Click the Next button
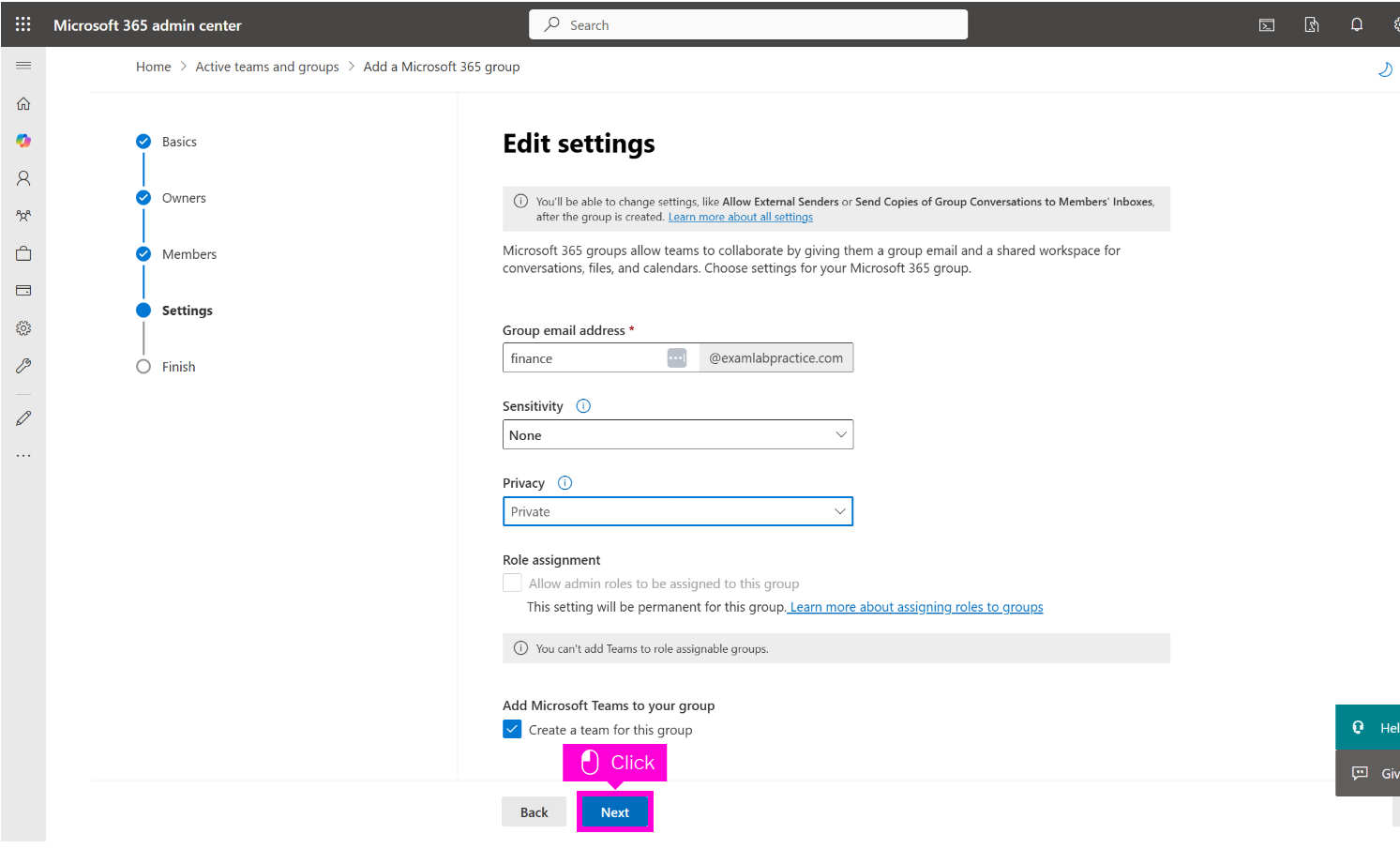Screen dimensions: 1400x849 615,812
